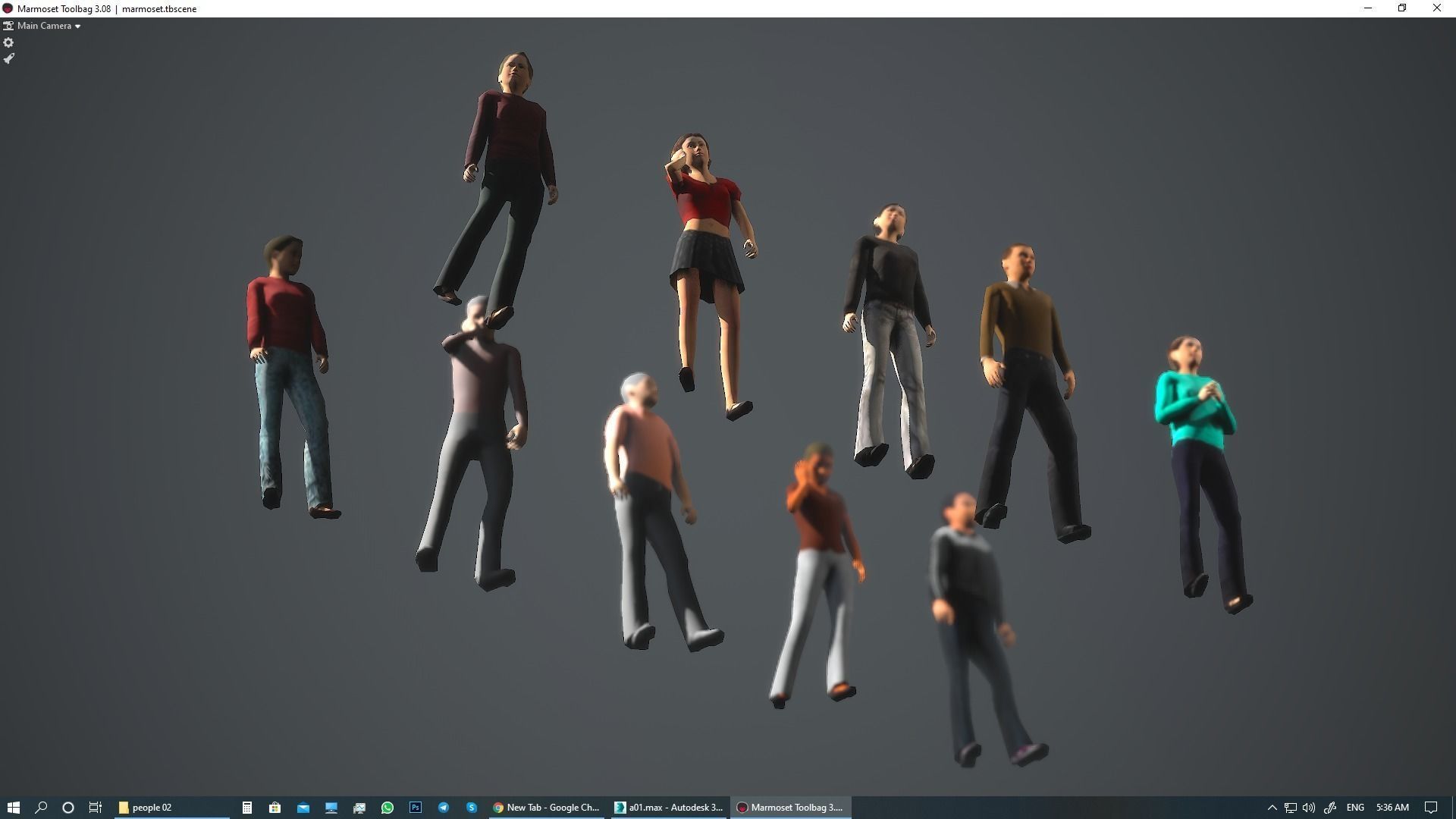Open the computer monitor app on the taskbar
The height and width of the screenshot is (819, 1456).
click(331, 808)
